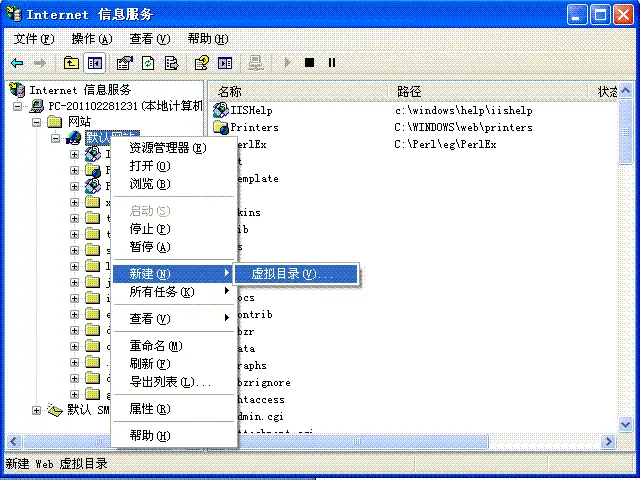Expand the last folder node above 默认 SMTP
Screen dimensions: 640x480
point(74,394)
